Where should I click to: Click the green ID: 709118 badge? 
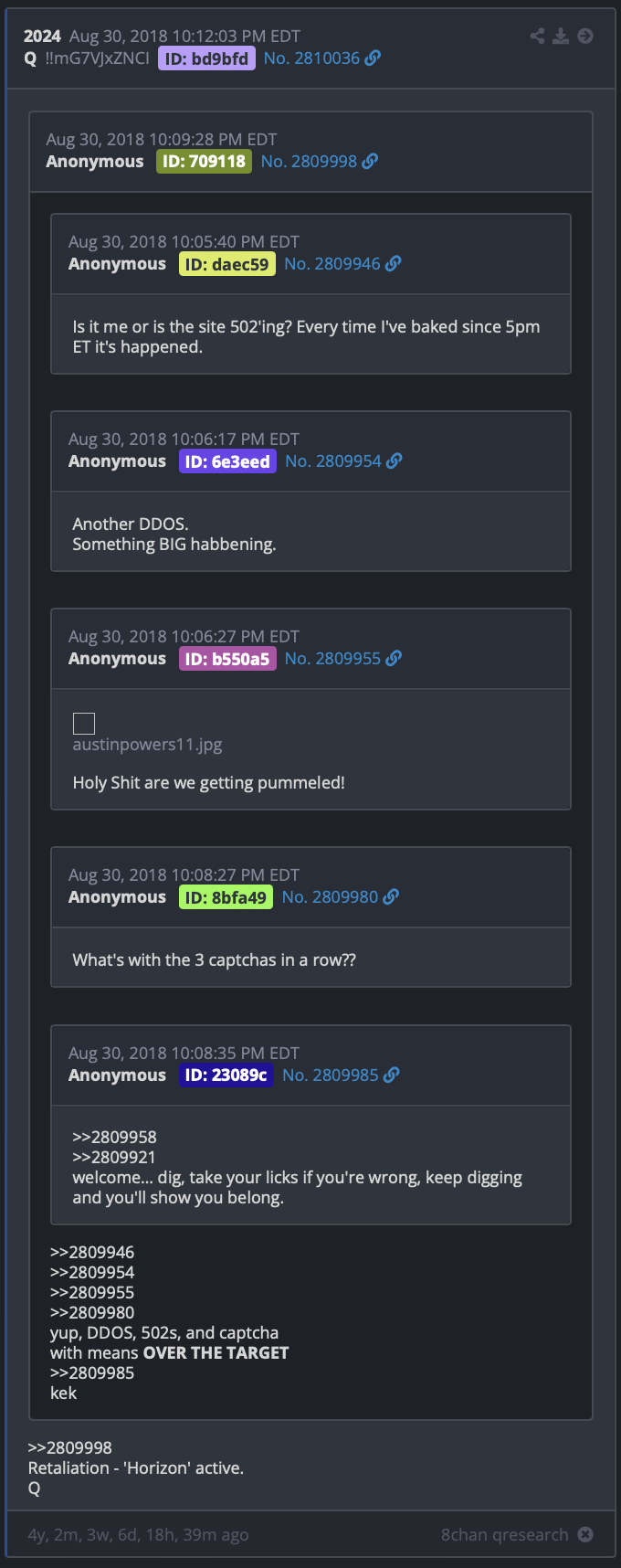(204, 162)
